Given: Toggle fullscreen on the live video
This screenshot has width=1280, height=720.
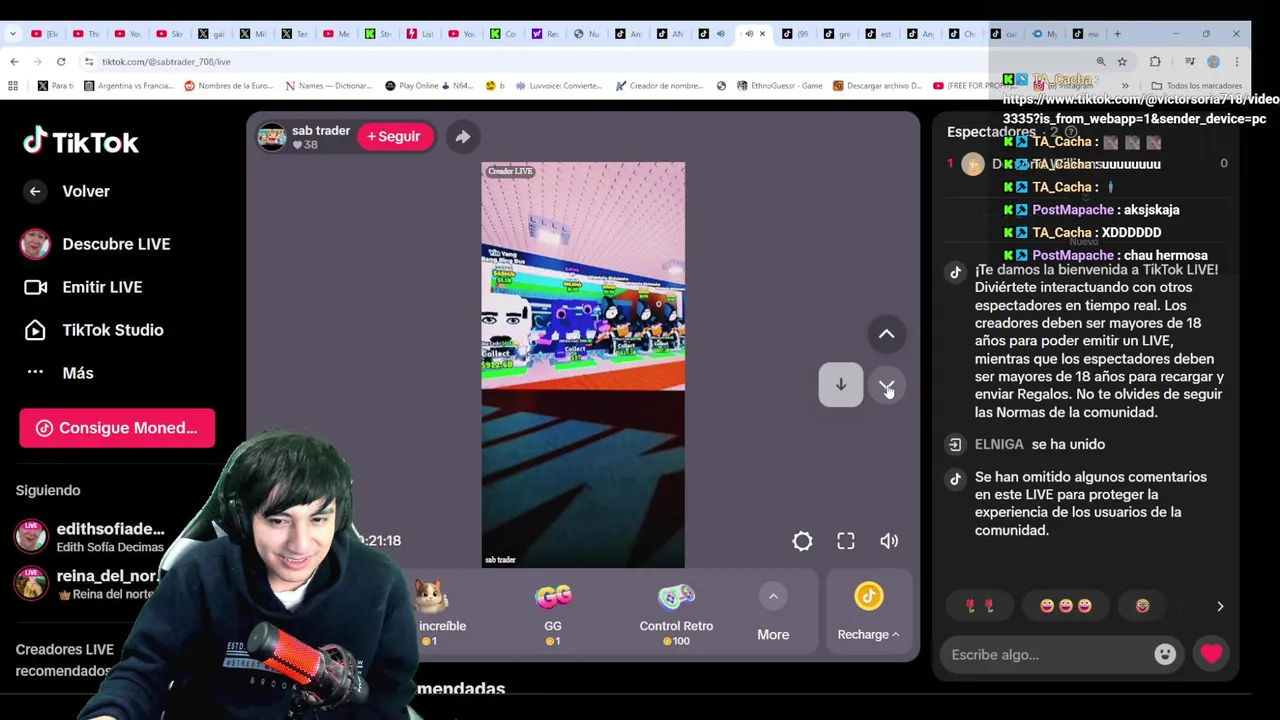Looking at the screenshot, I should 846,541.
